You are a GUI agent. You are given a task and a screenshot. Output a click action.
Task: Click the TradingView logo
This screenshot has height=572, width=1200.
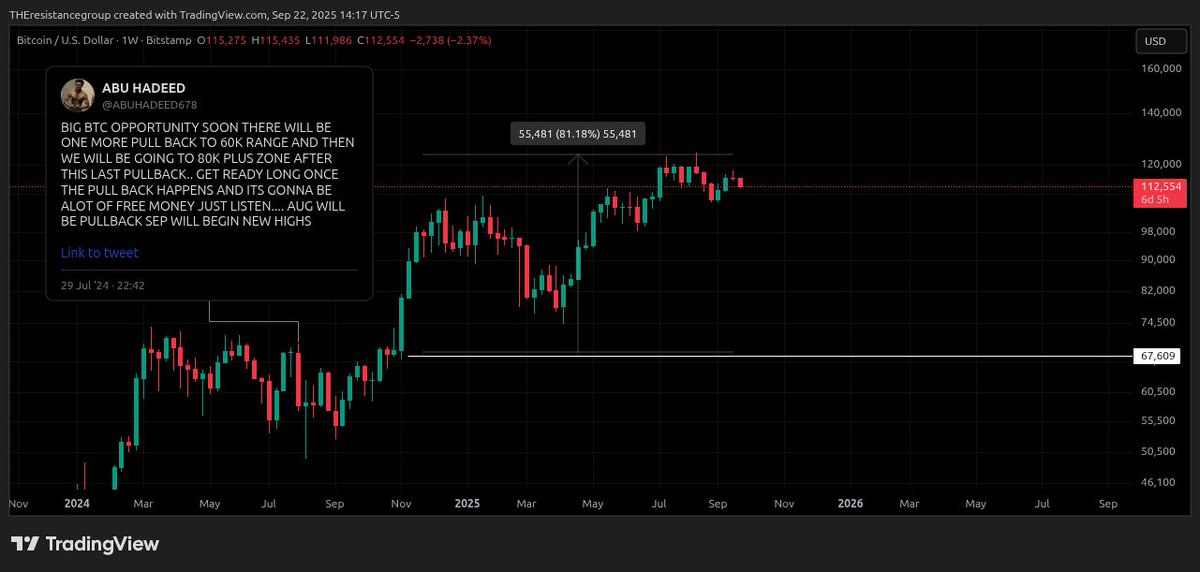click(x=85, y=544)
